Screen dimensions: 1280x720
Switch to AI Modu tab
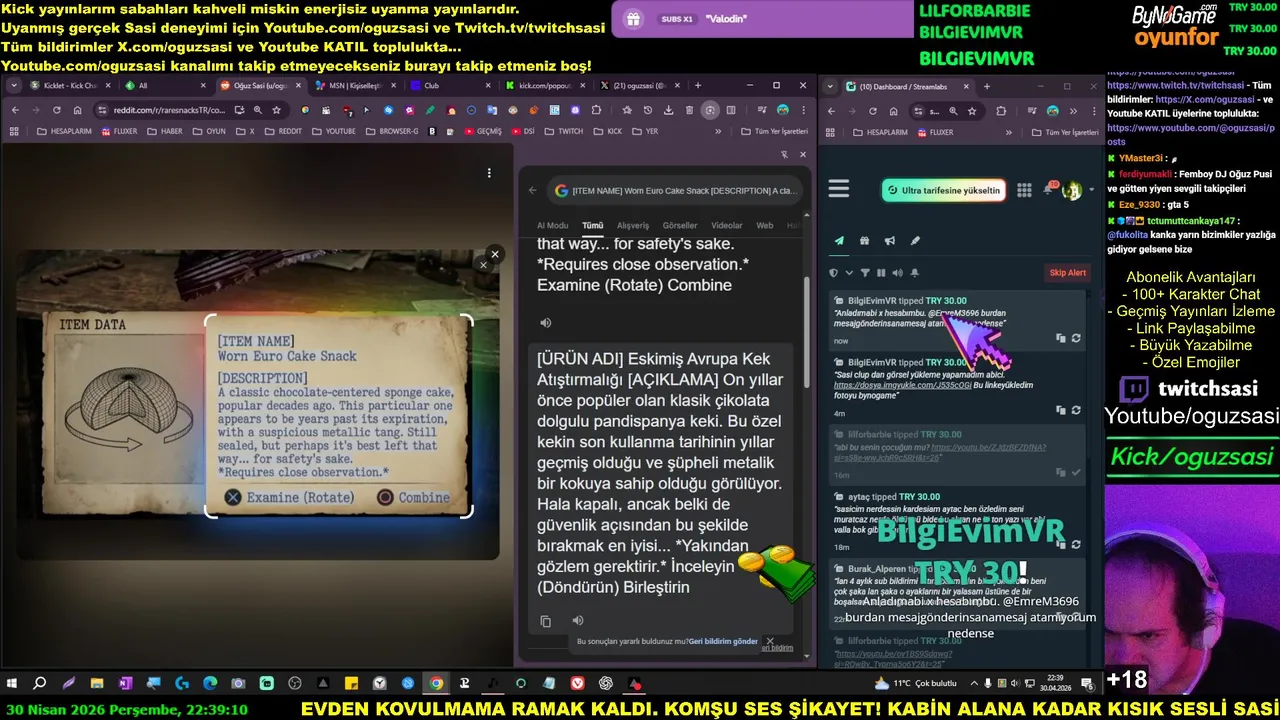(553, 225)
